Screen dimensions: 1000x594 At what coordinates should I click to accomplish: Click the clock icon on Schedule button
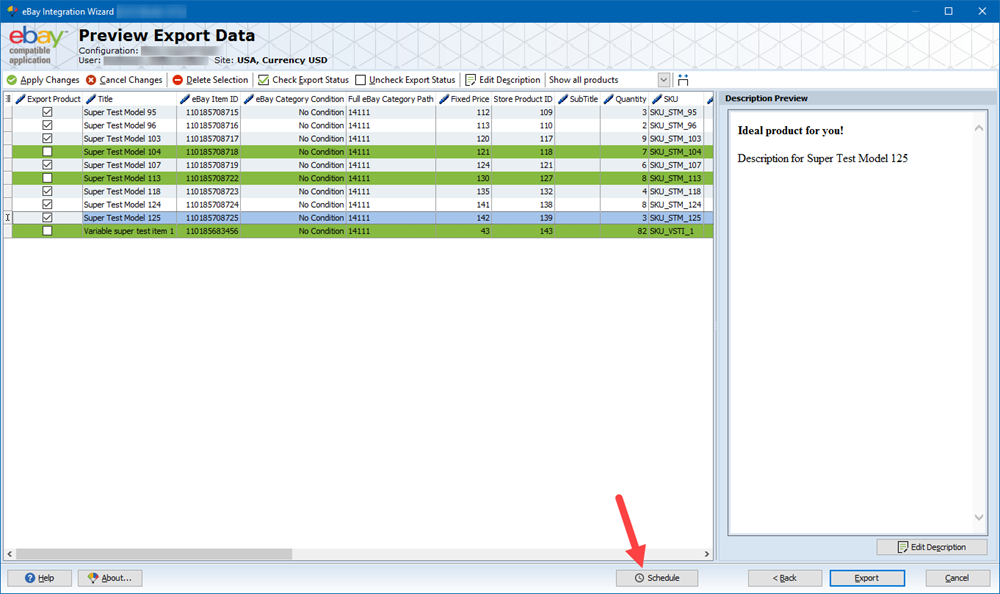pos(639,578)
